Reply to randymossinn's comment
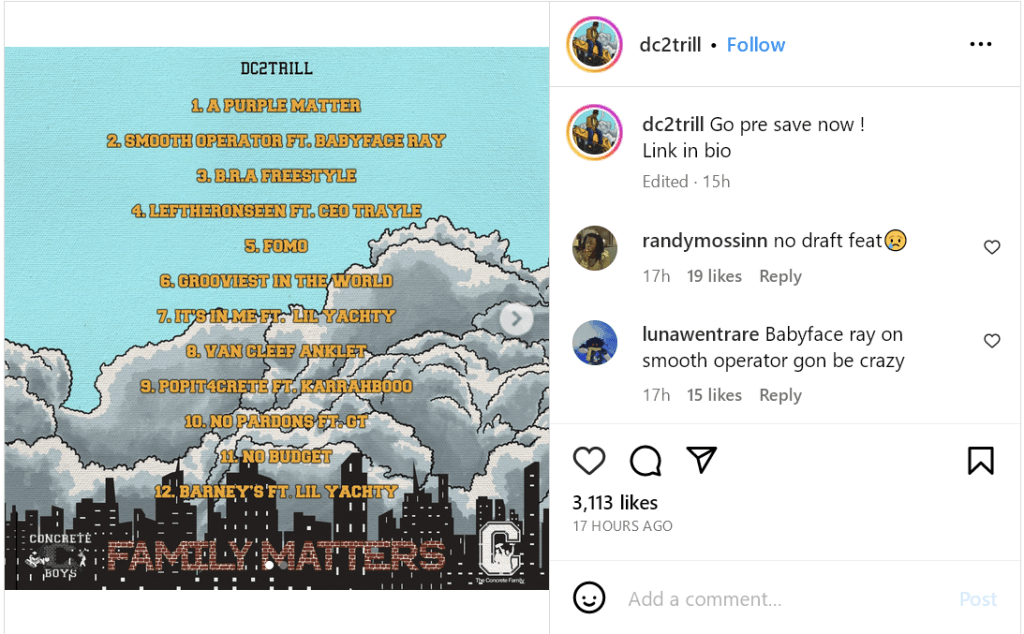 tap(780, 276)
